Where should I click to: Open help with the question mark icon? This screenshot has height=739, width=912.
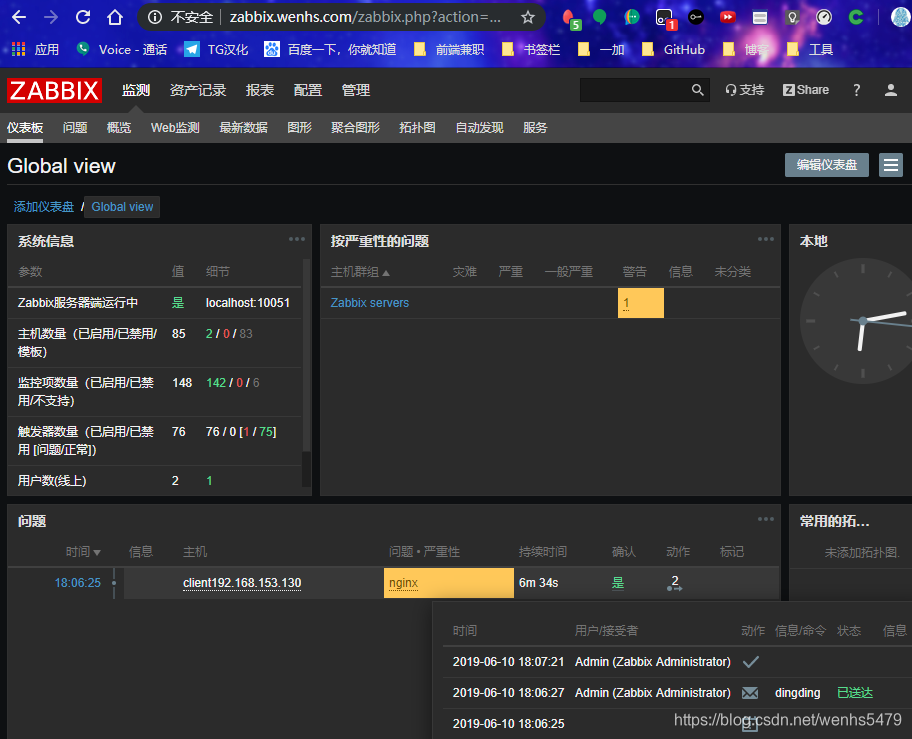pyautogui.click(x=856, y=90)
